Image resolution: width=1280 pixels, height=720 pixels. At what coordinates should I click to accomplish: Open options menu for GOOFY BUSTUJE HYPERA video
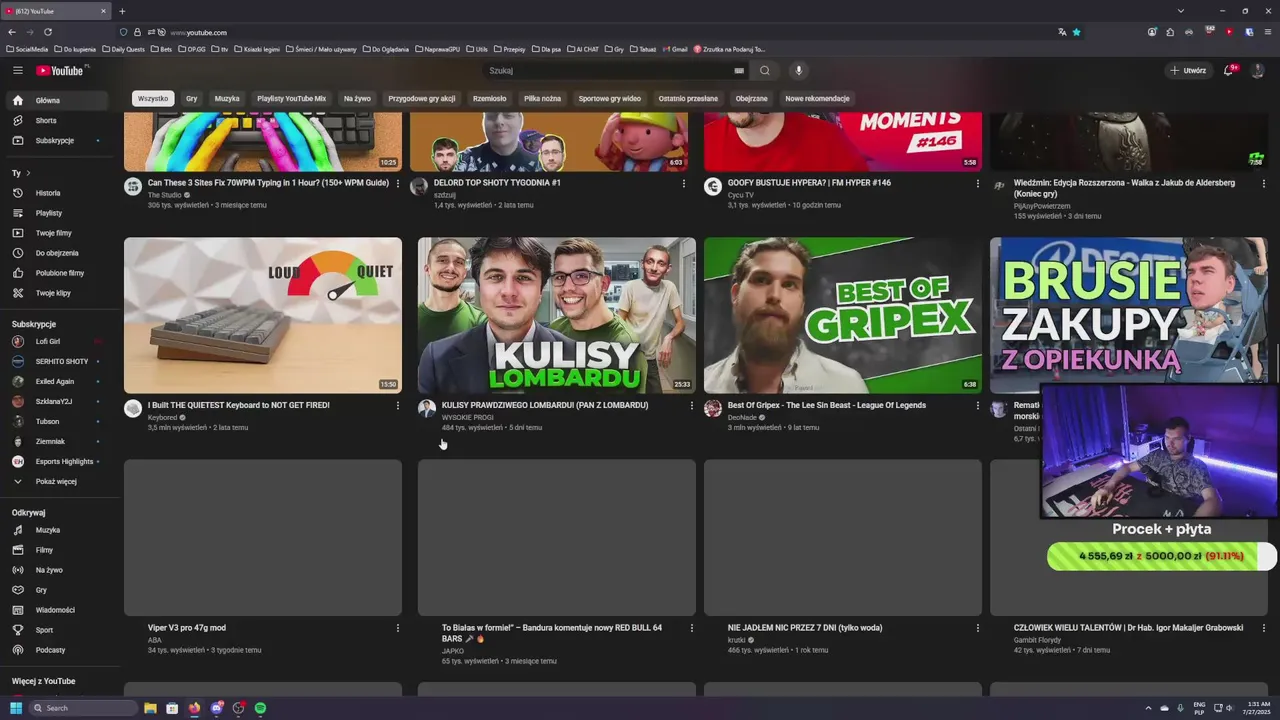[x=977, y=183]
